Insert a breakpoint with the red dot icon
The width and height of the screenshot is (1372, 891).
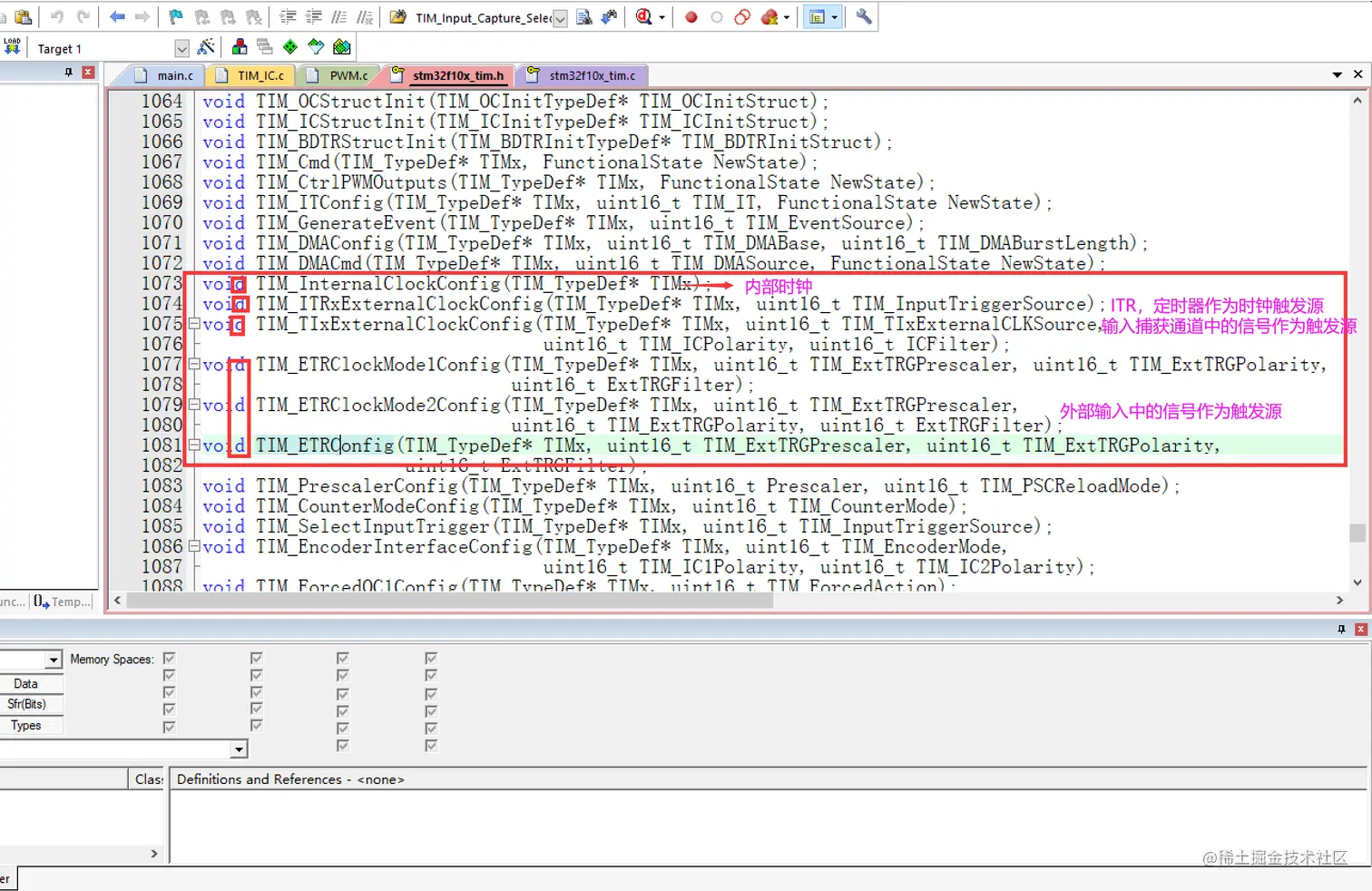[x=691, y=16]
